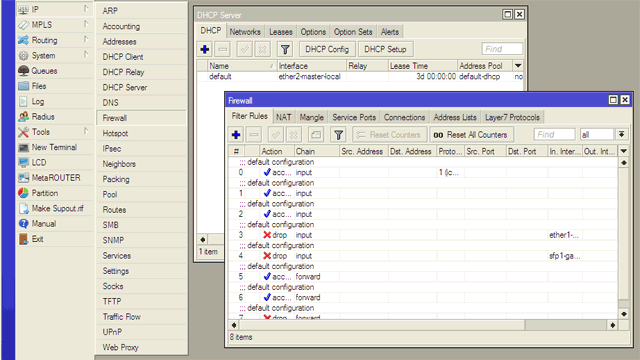Viewport: 640px width, 360px height.
Task: Open Queues via its icon
Action: (23, 71)
